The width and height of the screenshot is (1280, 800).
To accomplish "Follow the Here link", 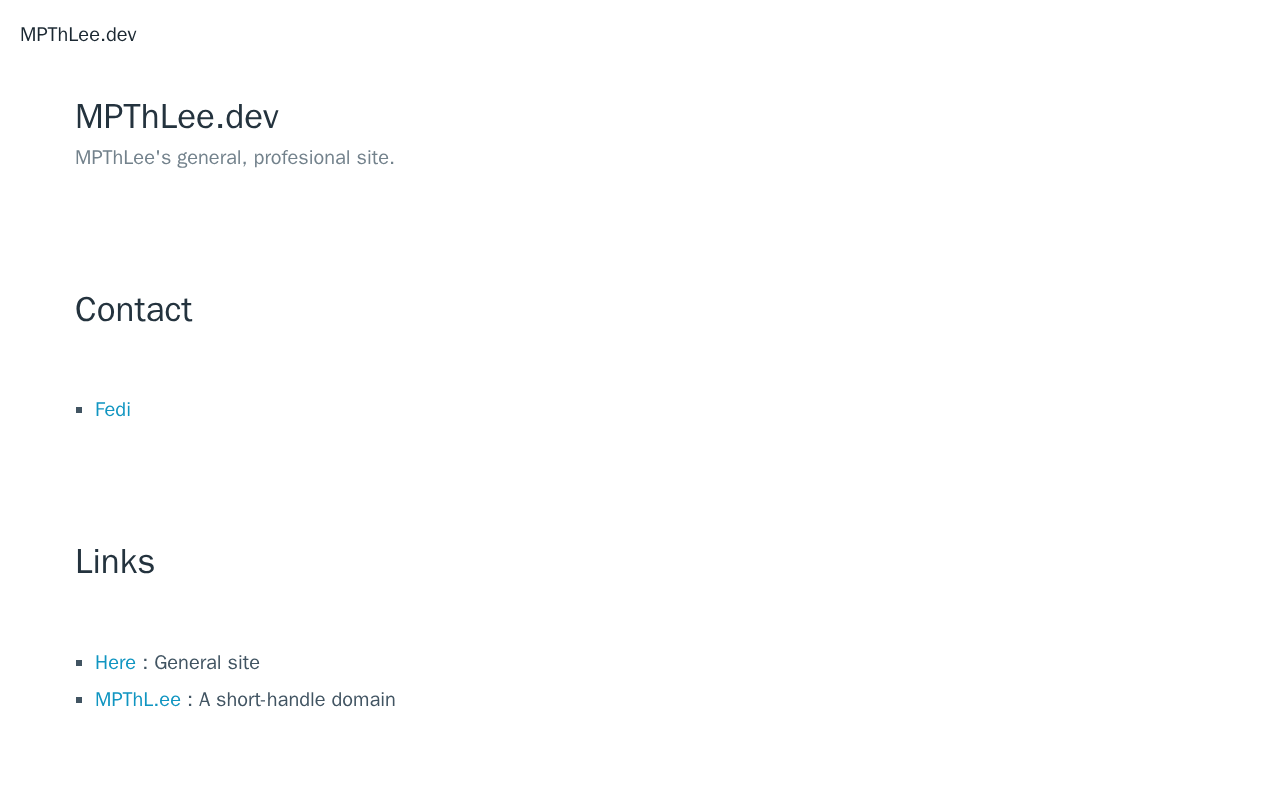I will (115, 663).
